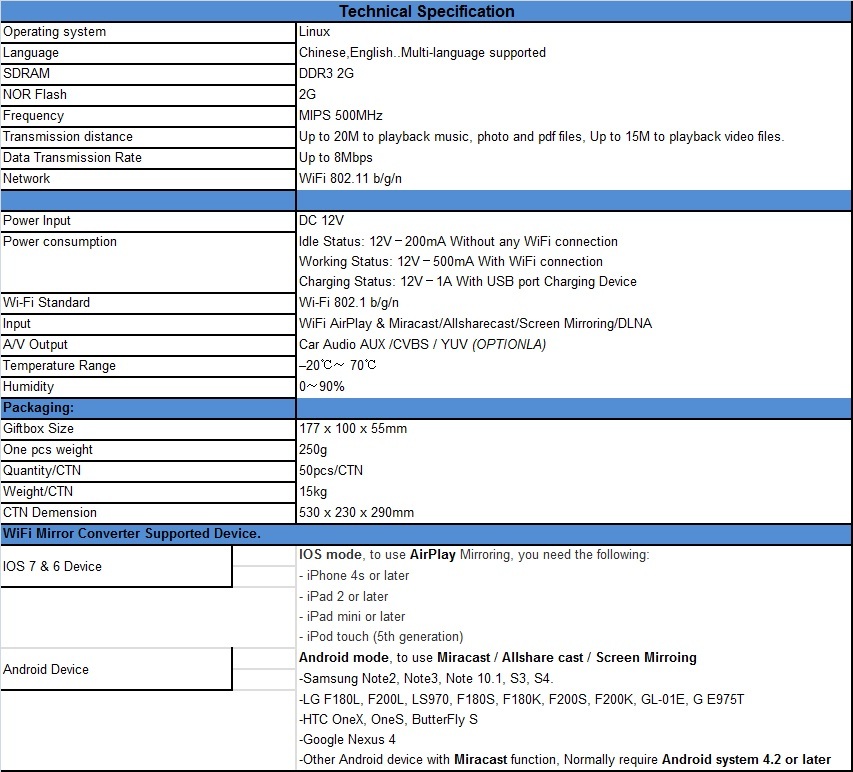Click the '- iPhone 4s or later' line
The width and height of the screenshot is (853, 772).
(354, 576)
